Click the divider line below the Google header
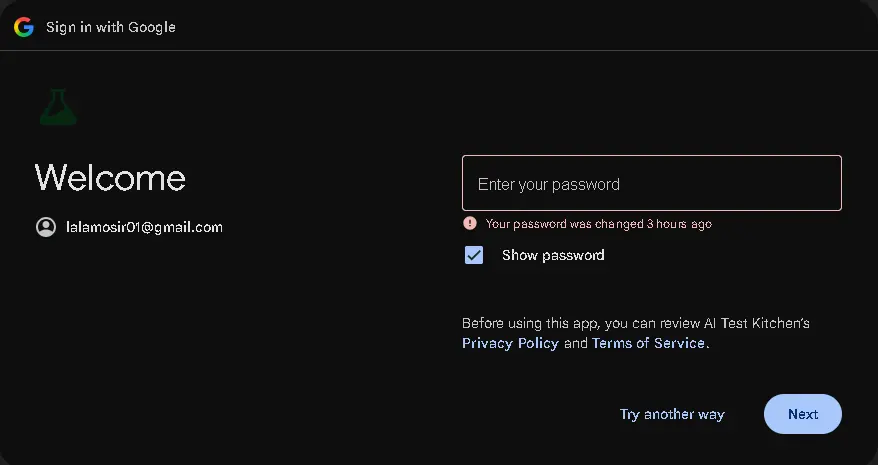 click(439, 50)
